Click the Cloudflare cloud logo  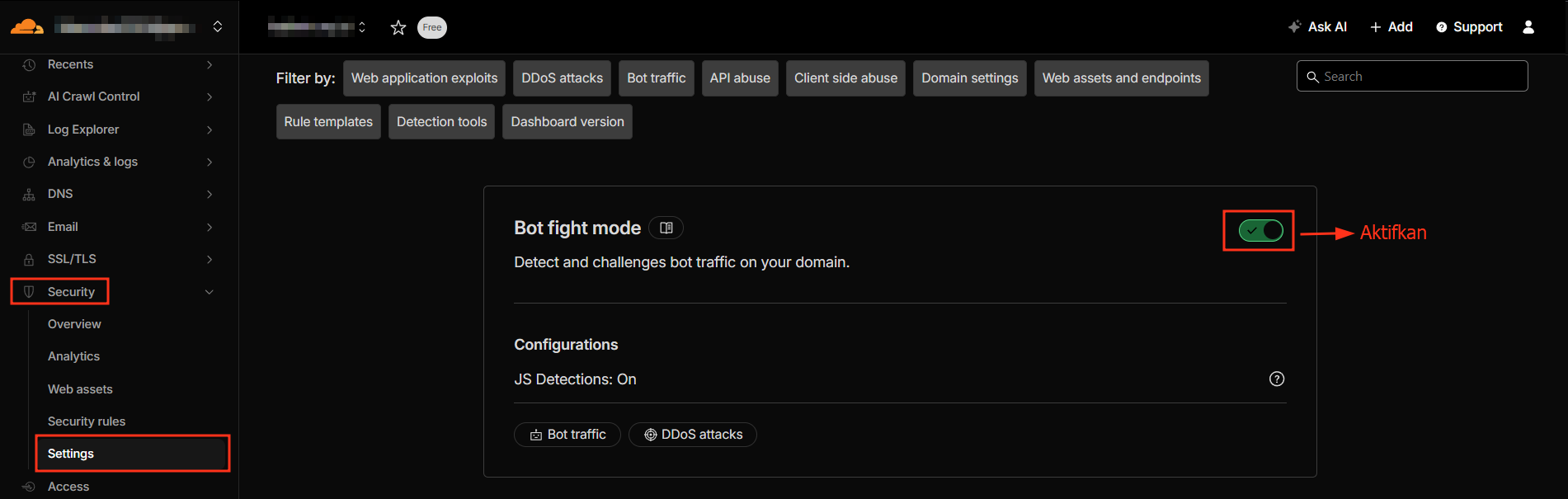pos(27,26)
